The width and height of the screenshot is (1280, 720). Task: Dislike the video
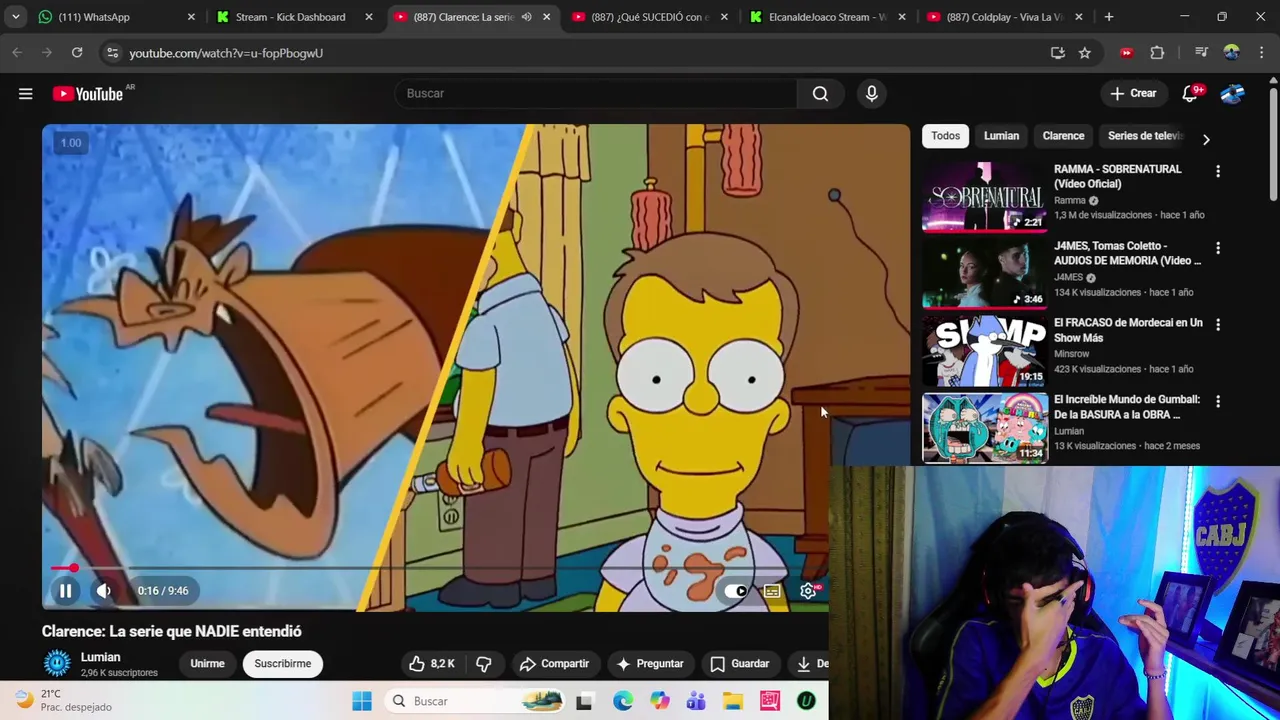[x=484, y=664]
